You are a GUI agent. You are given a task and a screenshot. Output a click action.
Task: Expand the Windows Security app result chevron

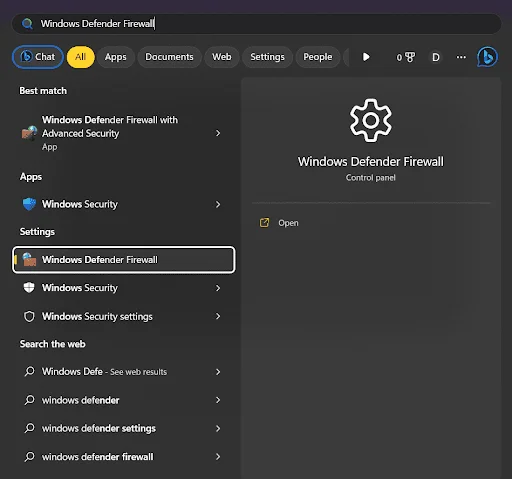[218, 204]
